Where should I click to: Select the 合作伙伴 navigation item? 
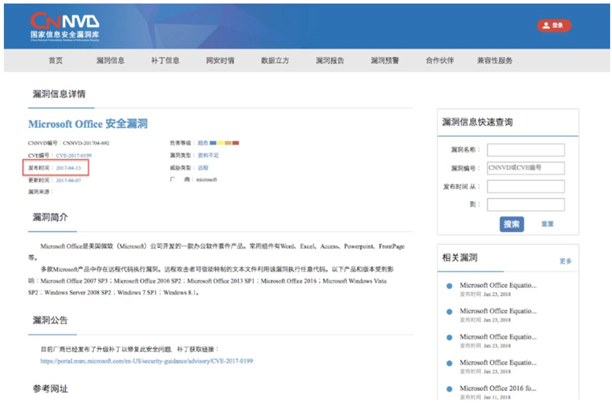440,60
